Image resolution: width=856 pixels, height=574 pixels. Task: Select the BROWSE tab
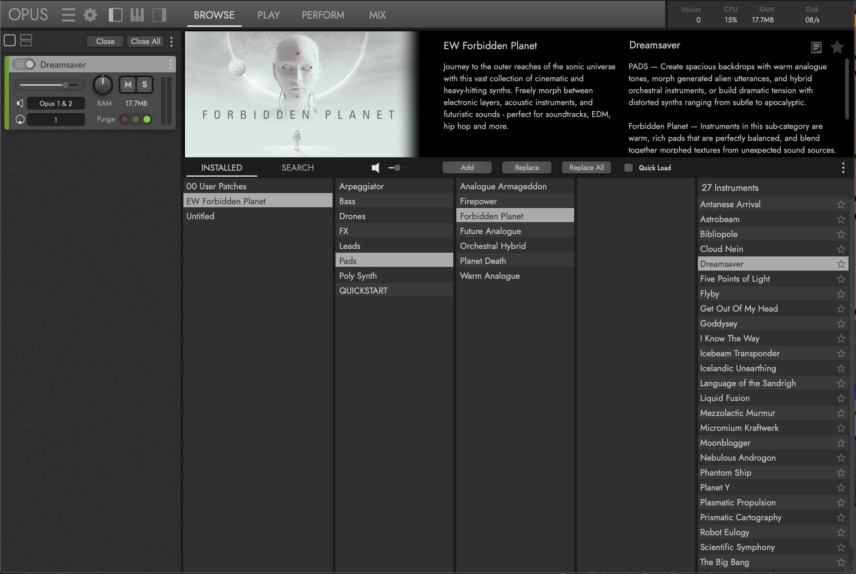click(214, 15)
